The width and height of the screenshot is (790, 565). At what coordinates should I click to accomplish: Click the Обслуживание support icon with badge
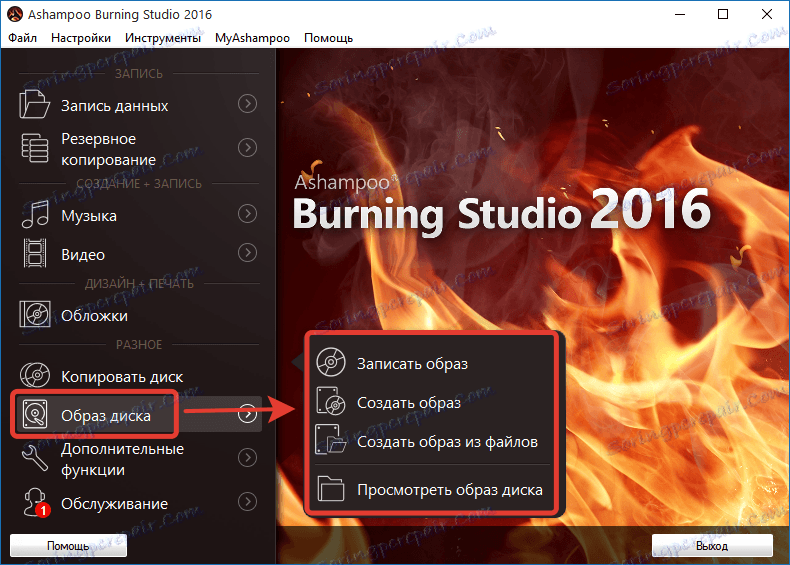coord(35,502)
